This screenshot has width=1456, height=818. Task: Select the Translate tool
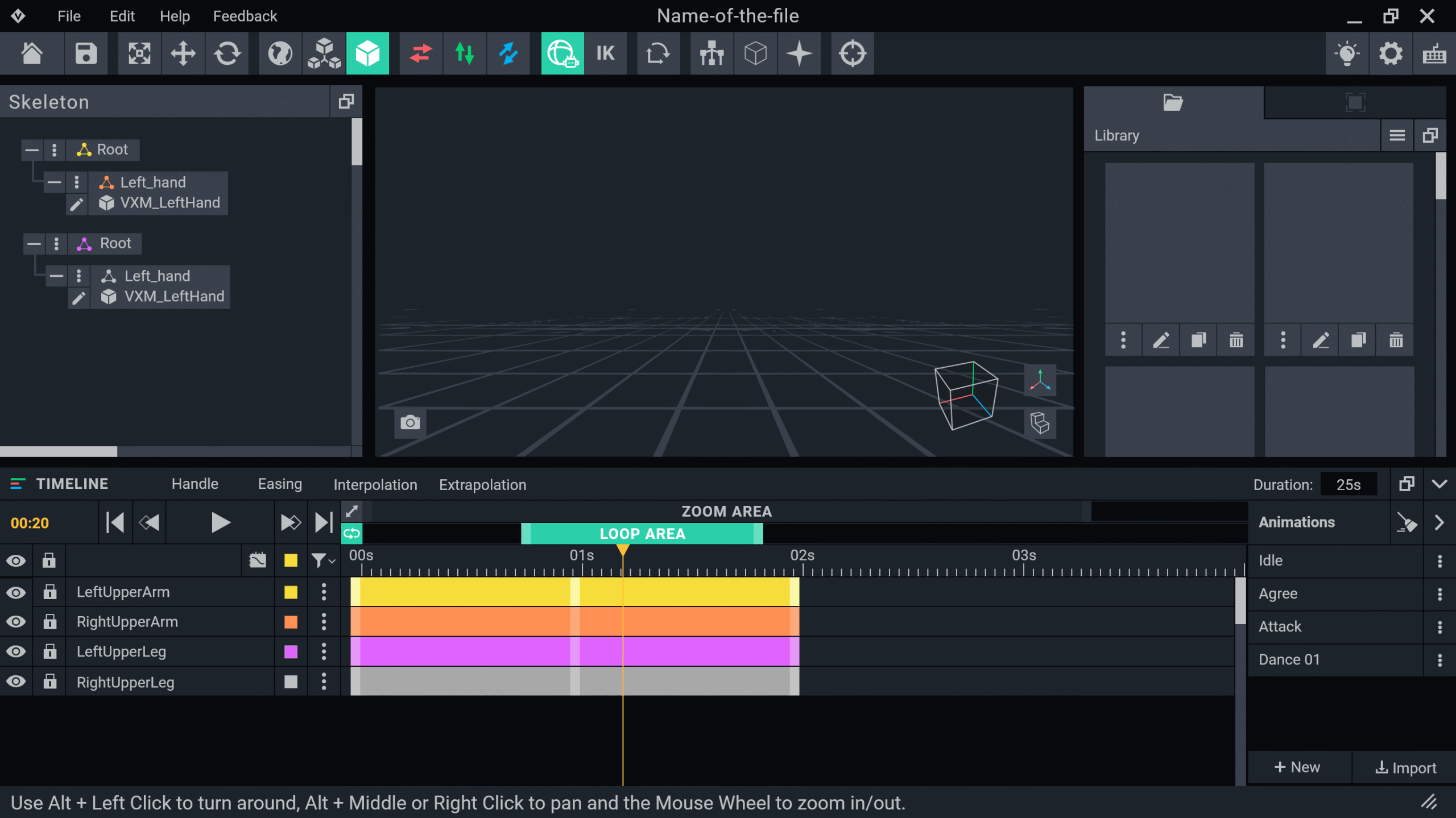(183, 53)
